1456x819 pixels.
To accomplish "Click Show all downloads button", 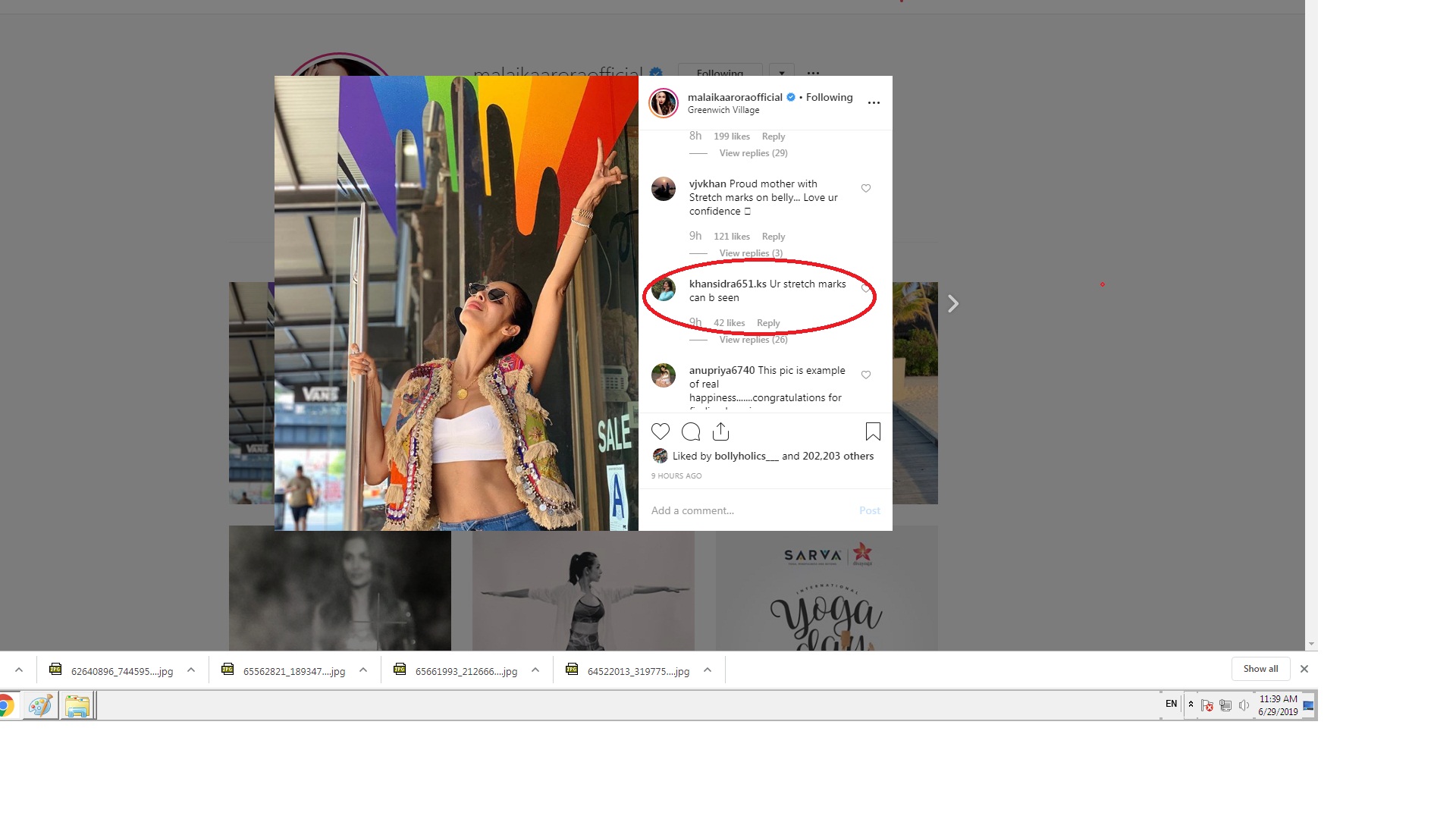I will (1260, 669).
